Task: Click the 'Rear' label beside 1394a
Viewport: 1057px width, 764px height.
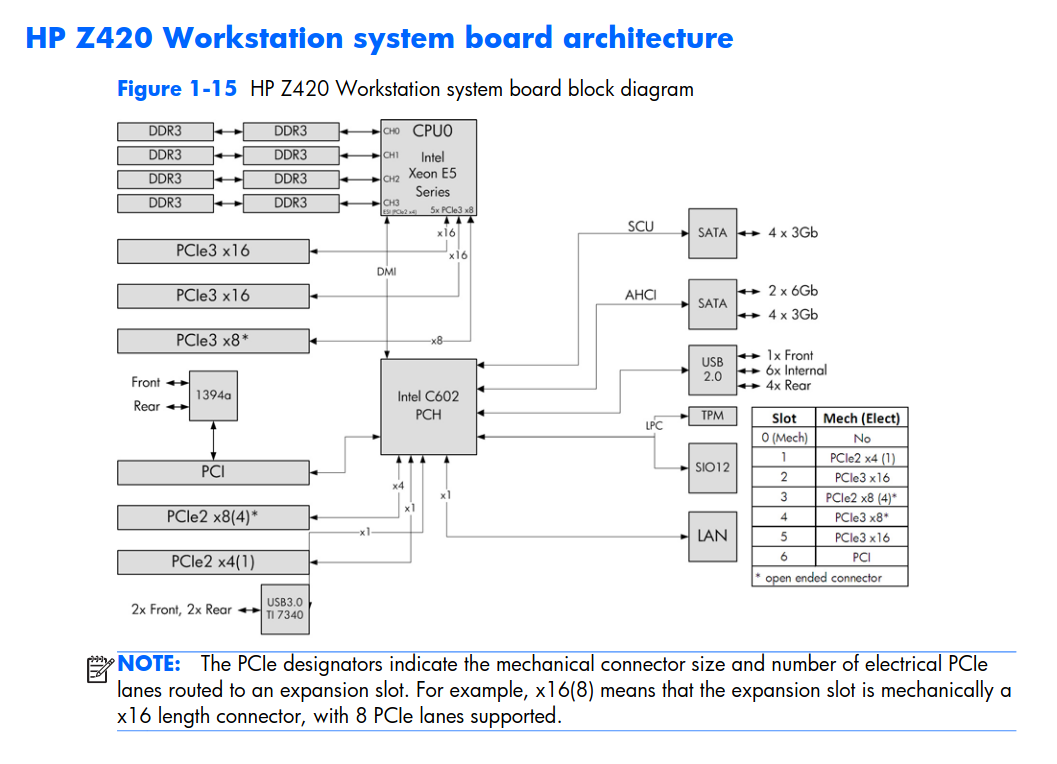Action: [x=146, y=407]
